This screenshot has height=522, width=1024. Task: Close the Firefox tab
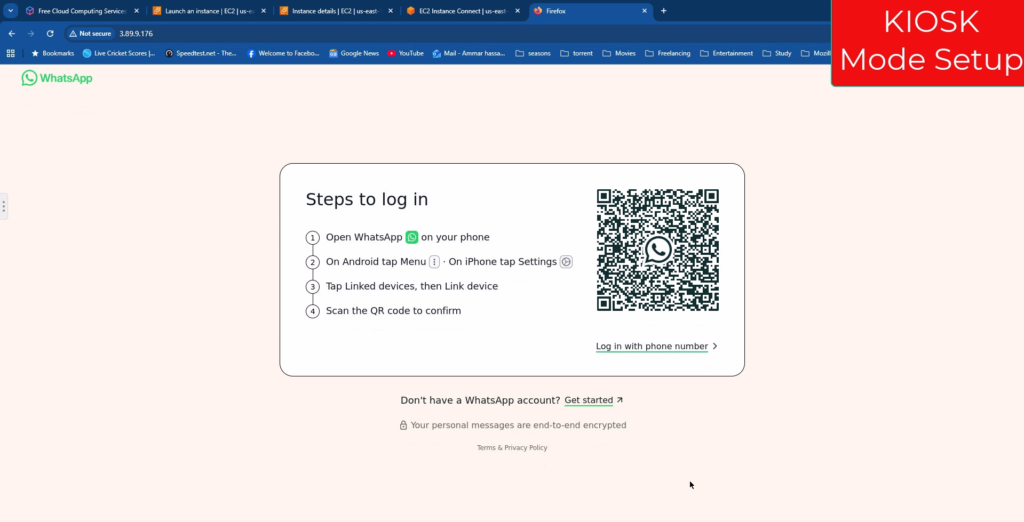click(644, 11)
